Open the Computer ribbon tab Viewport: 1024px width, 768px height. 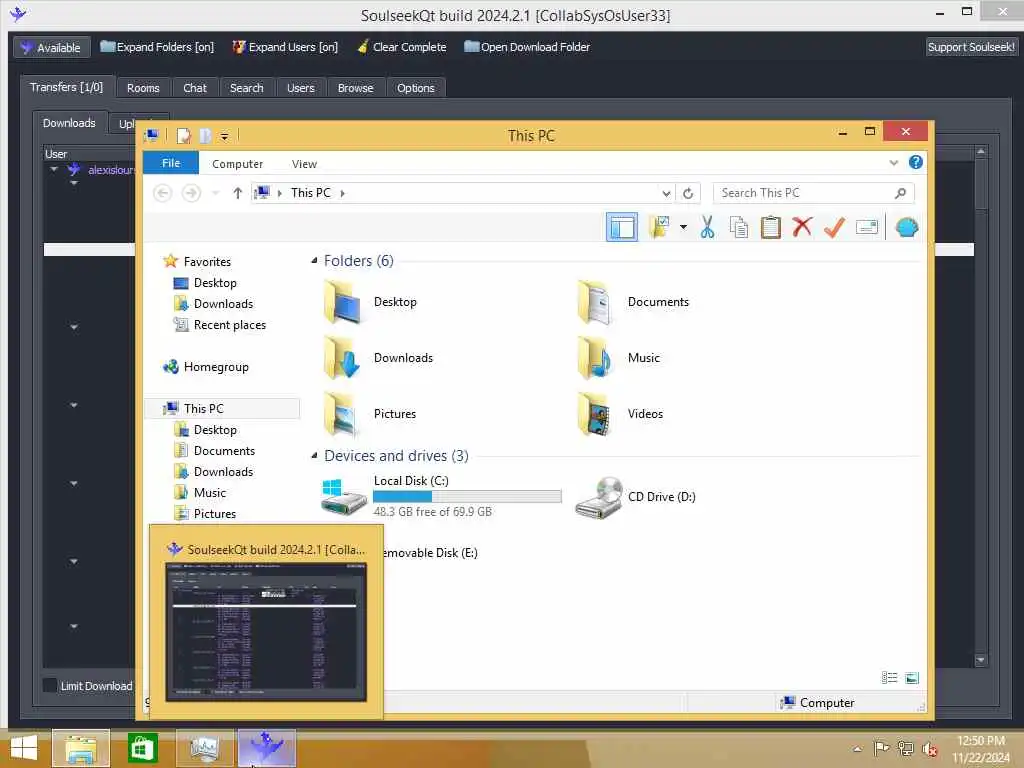tap(237, 164)
